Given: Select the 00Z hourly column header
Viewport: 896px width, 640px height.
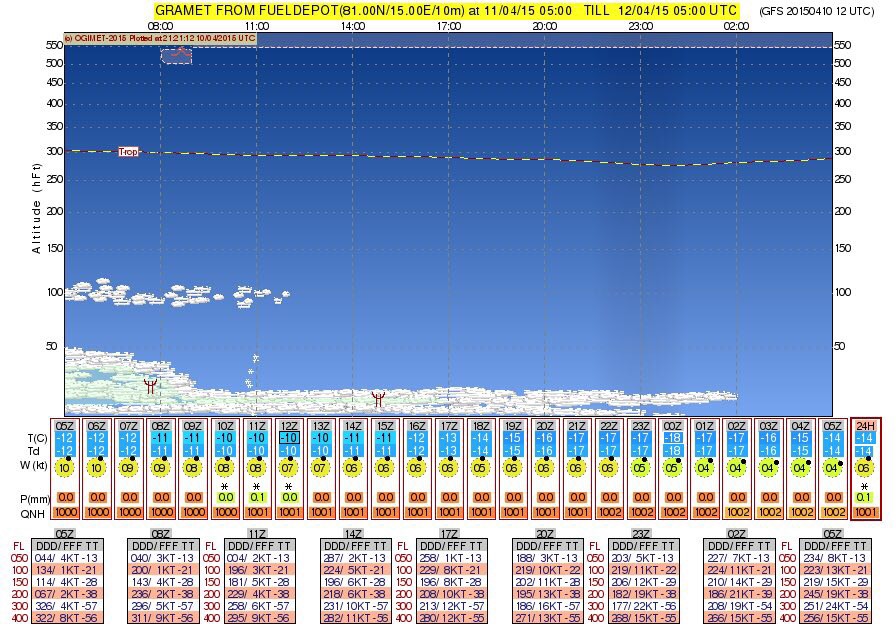Looking at the screenshot, I should click(x=672, y=425).
